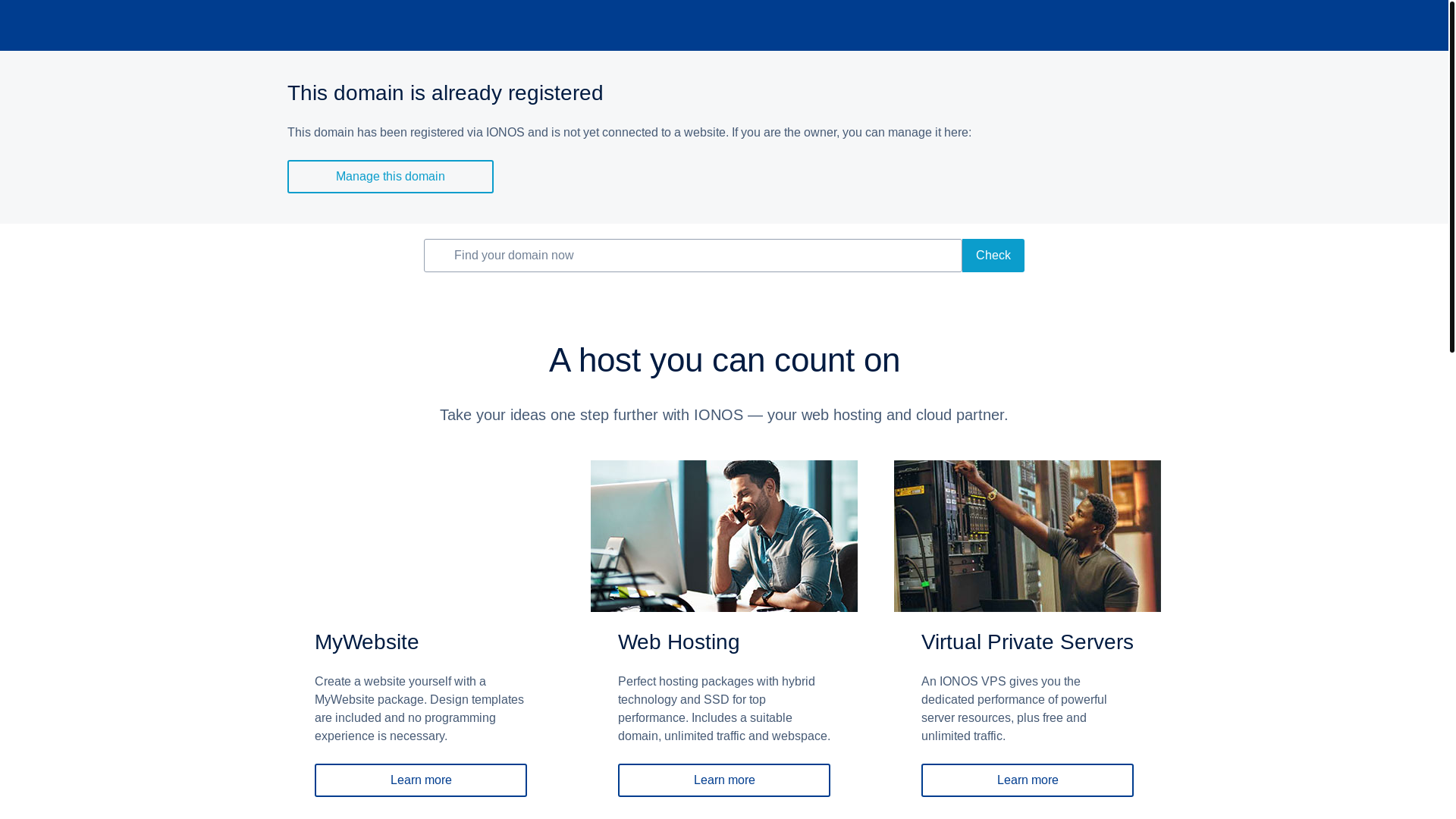This screenshot has width=1456, height=819.
Task: Click the MyWebsite heading
Action: pos(366,642)
